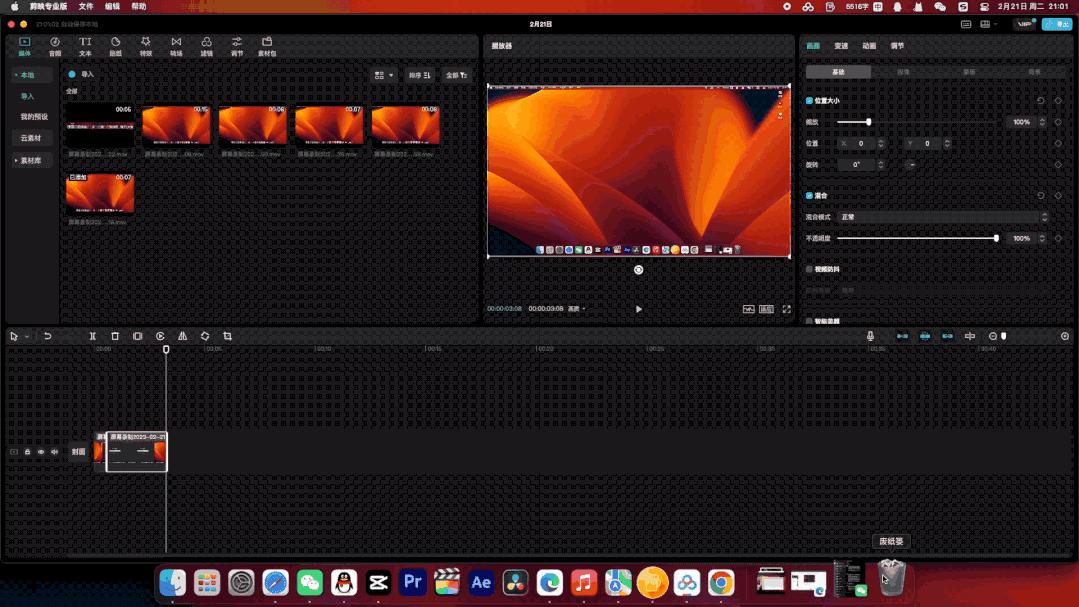1079x607 pixels.
Task: Expand the 素材库 library tree item
Action: point(29,160)
